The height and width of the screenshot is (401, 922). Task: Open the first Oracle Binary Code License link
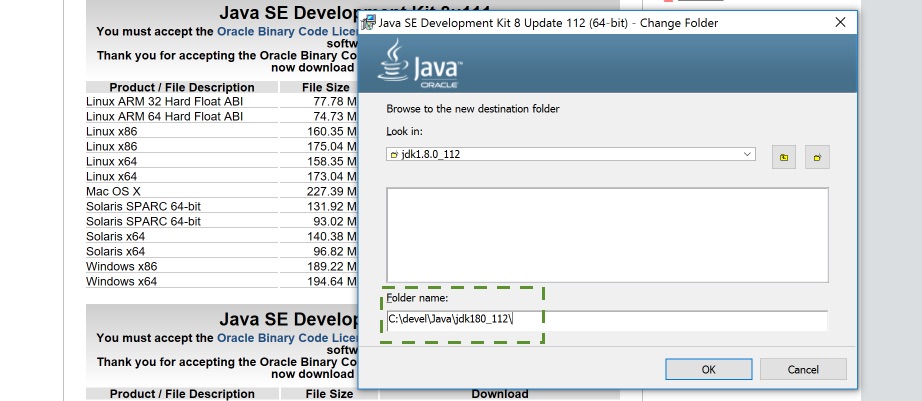(288, 32)
